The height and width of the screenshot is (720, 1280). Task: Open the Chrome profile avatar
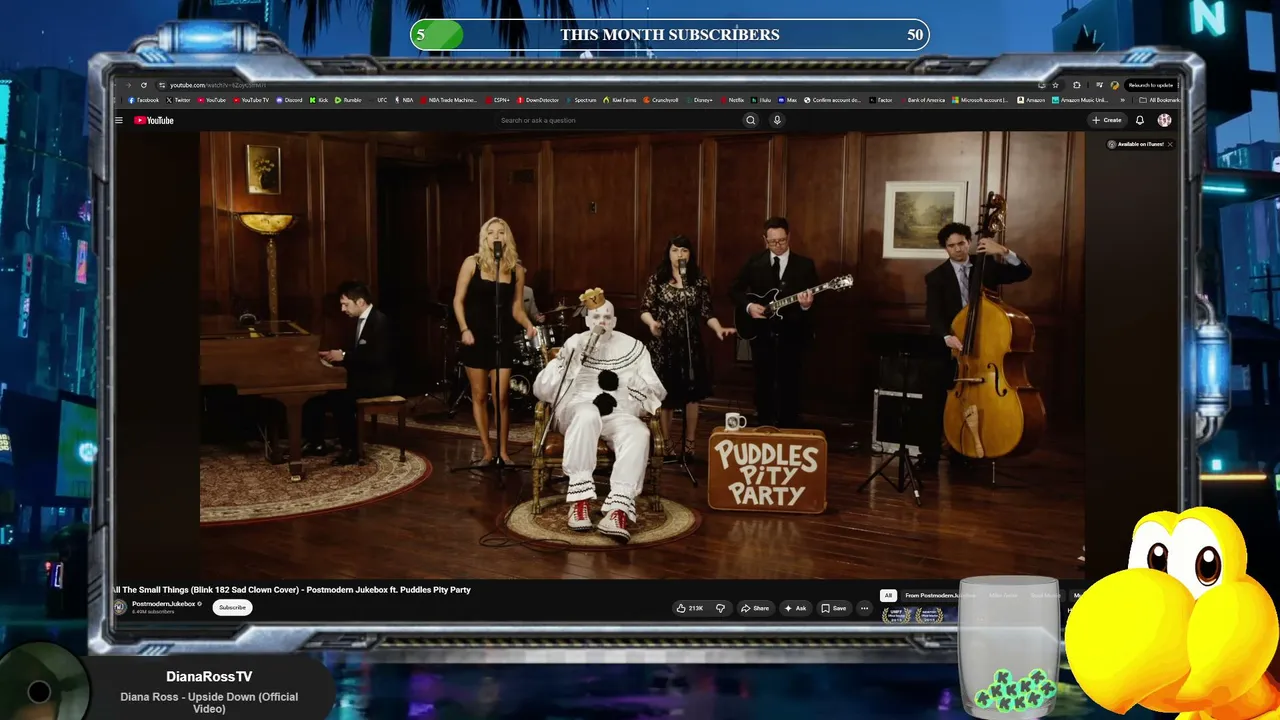(1115, 85)
